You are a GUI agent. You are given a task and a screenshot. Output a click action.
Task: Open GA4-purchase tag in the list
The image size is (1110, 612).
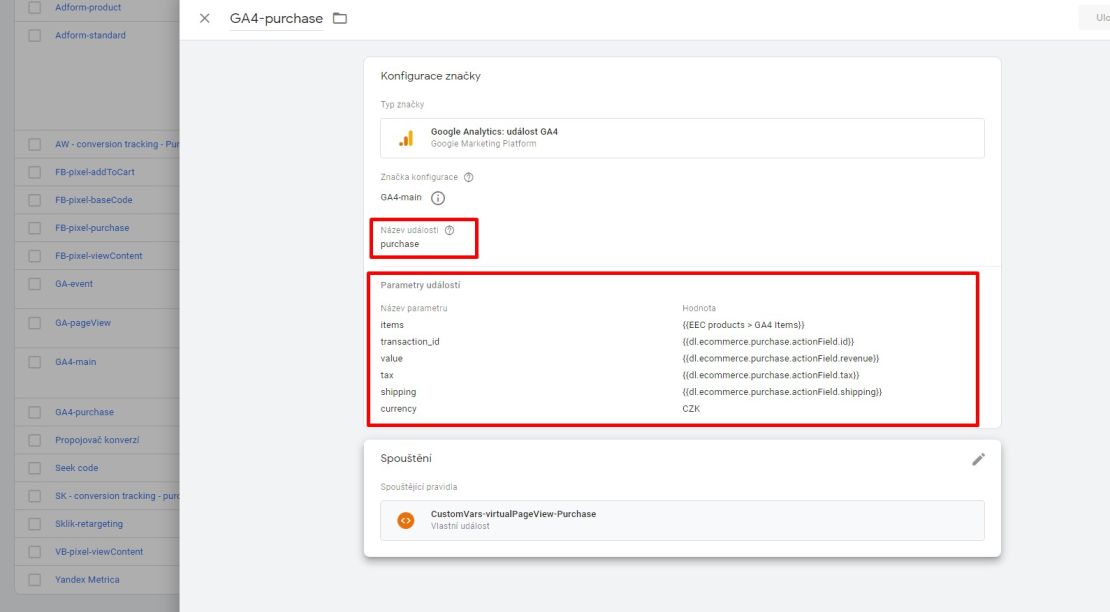84,412
